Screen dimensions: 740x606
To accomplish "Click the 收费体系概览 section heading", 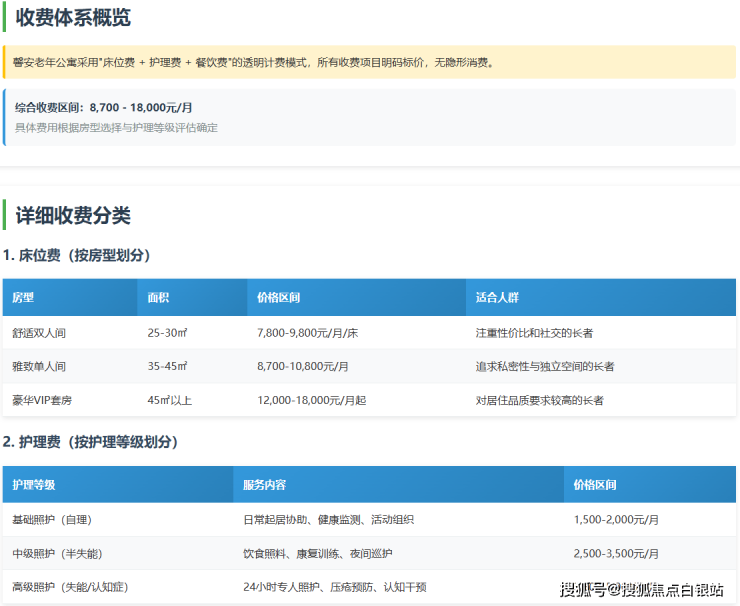I will pos(72,17).
